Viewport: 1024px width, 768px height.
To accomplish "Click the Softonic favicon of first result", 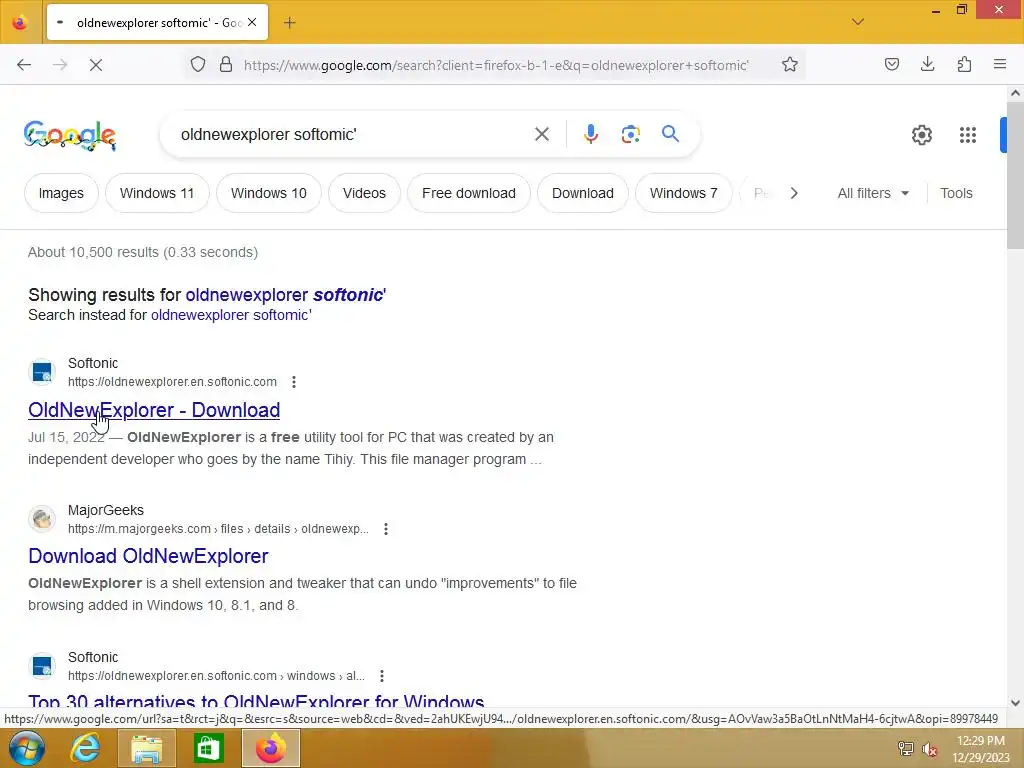I will pos(42,372).
